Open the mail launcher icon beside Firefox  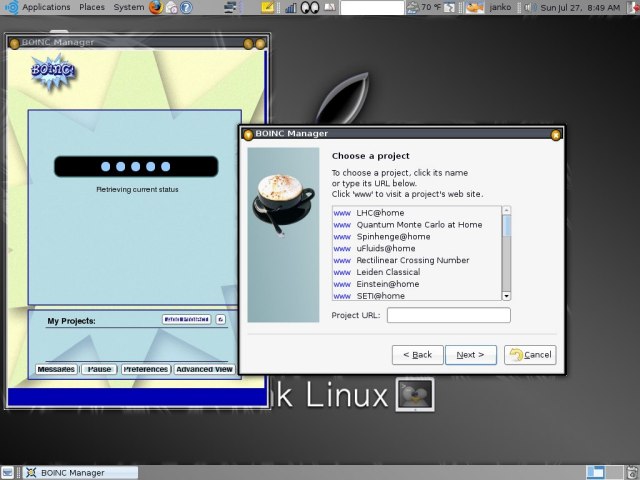(171, 7)
